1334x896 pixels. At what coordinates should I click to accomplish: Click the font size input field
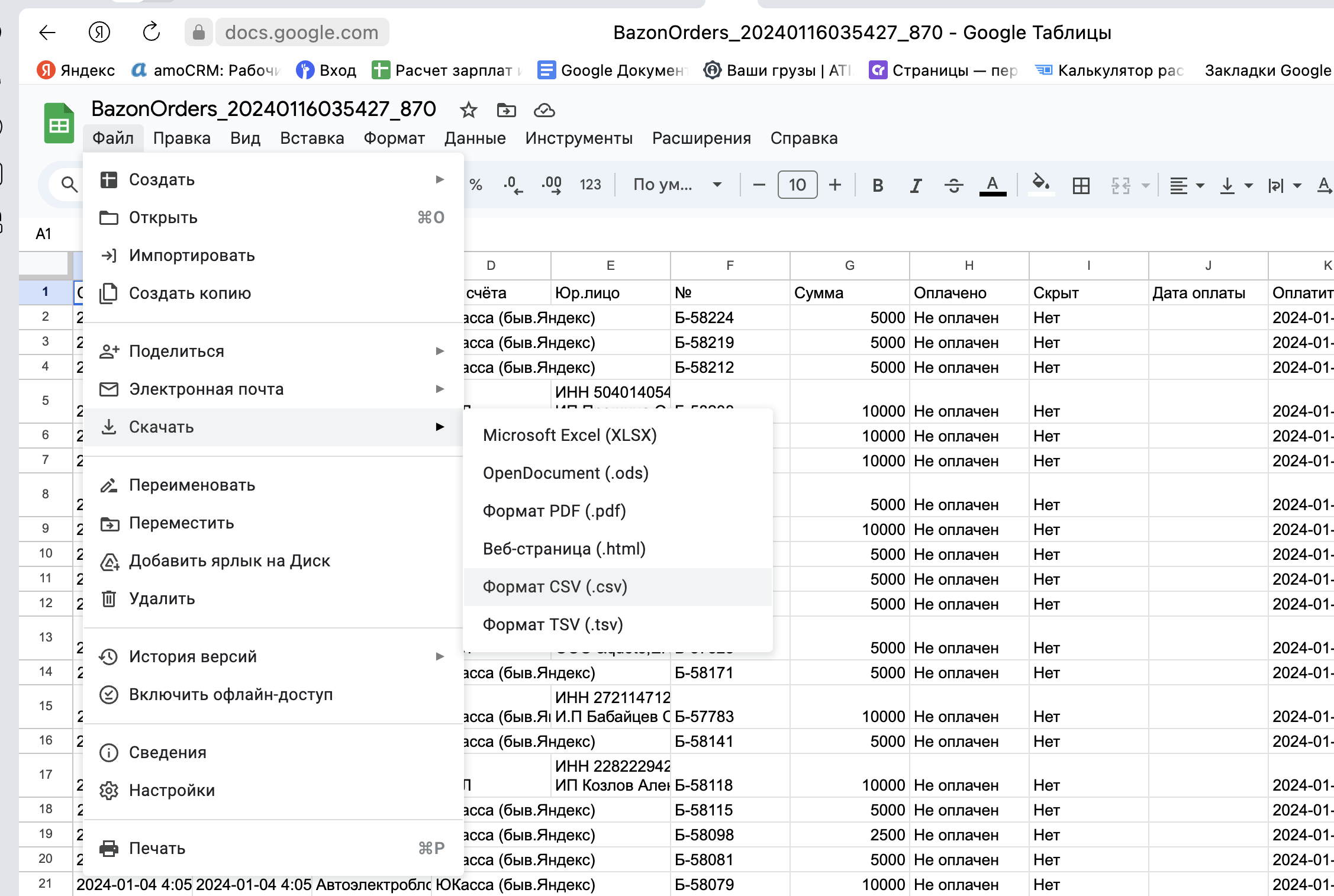tap(797, 185)
